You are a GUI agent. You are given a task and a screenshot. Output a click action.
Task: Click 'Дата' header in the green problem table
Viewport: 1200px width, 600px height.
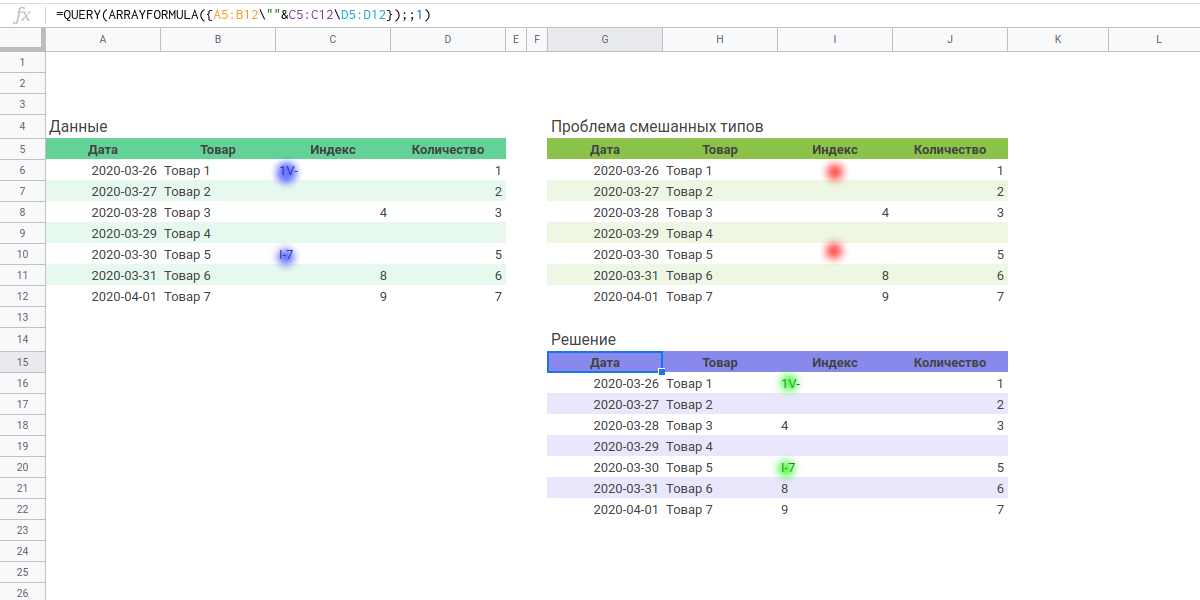pos(605,150)
